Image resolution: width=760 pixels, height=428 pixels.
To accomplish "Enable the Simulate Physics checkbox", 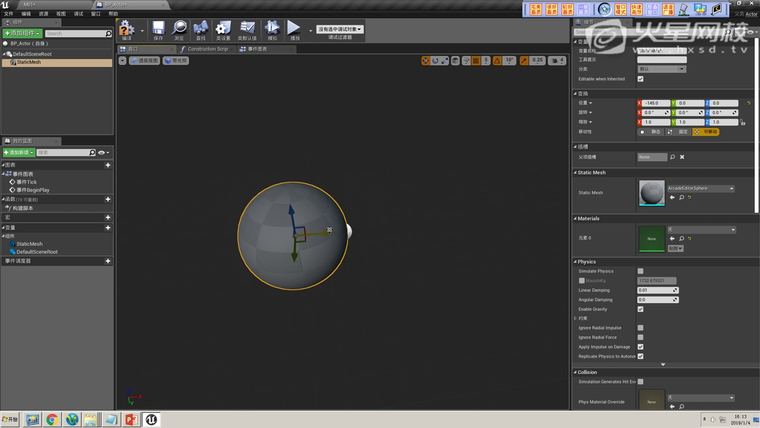I will [x=640, y=271].
